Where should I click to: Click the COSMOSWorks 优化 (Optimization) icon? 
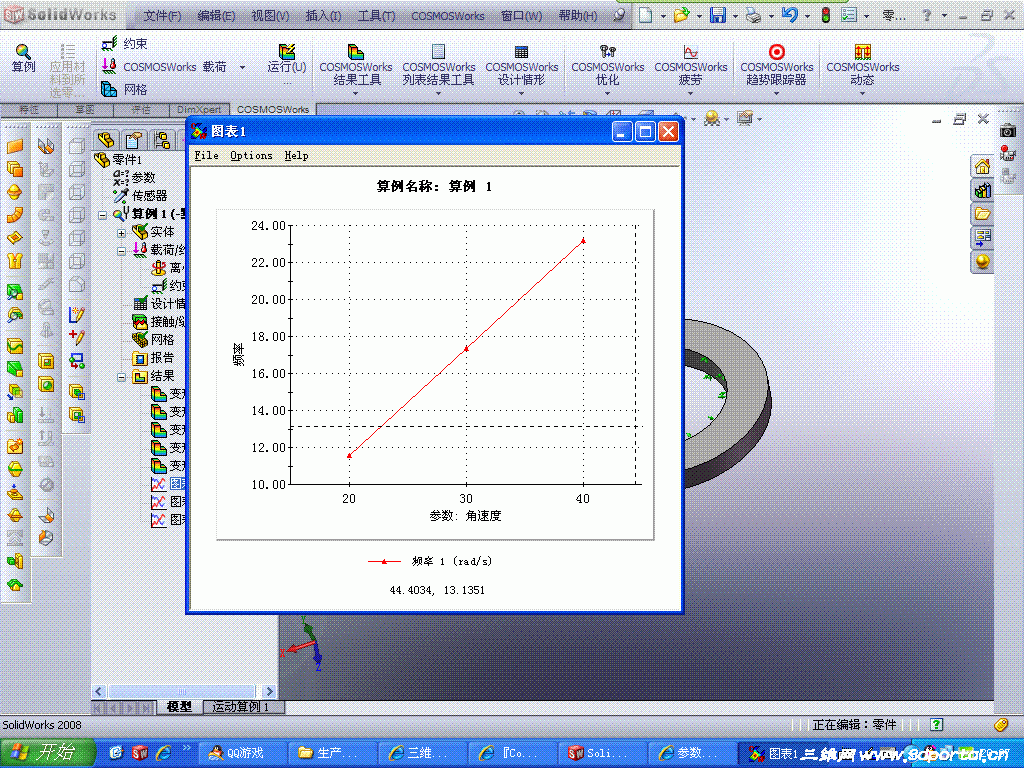pos(607,52)
